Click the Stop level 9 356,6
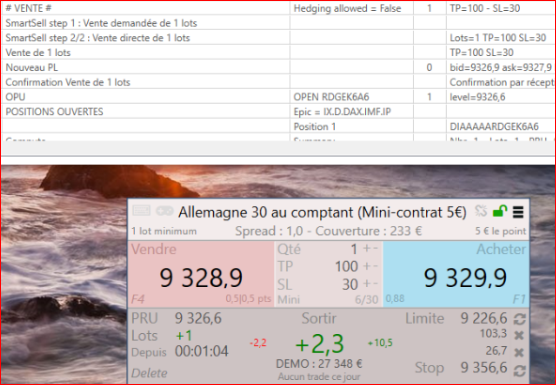Screen dimensions: 556x385 click(484, 368)
